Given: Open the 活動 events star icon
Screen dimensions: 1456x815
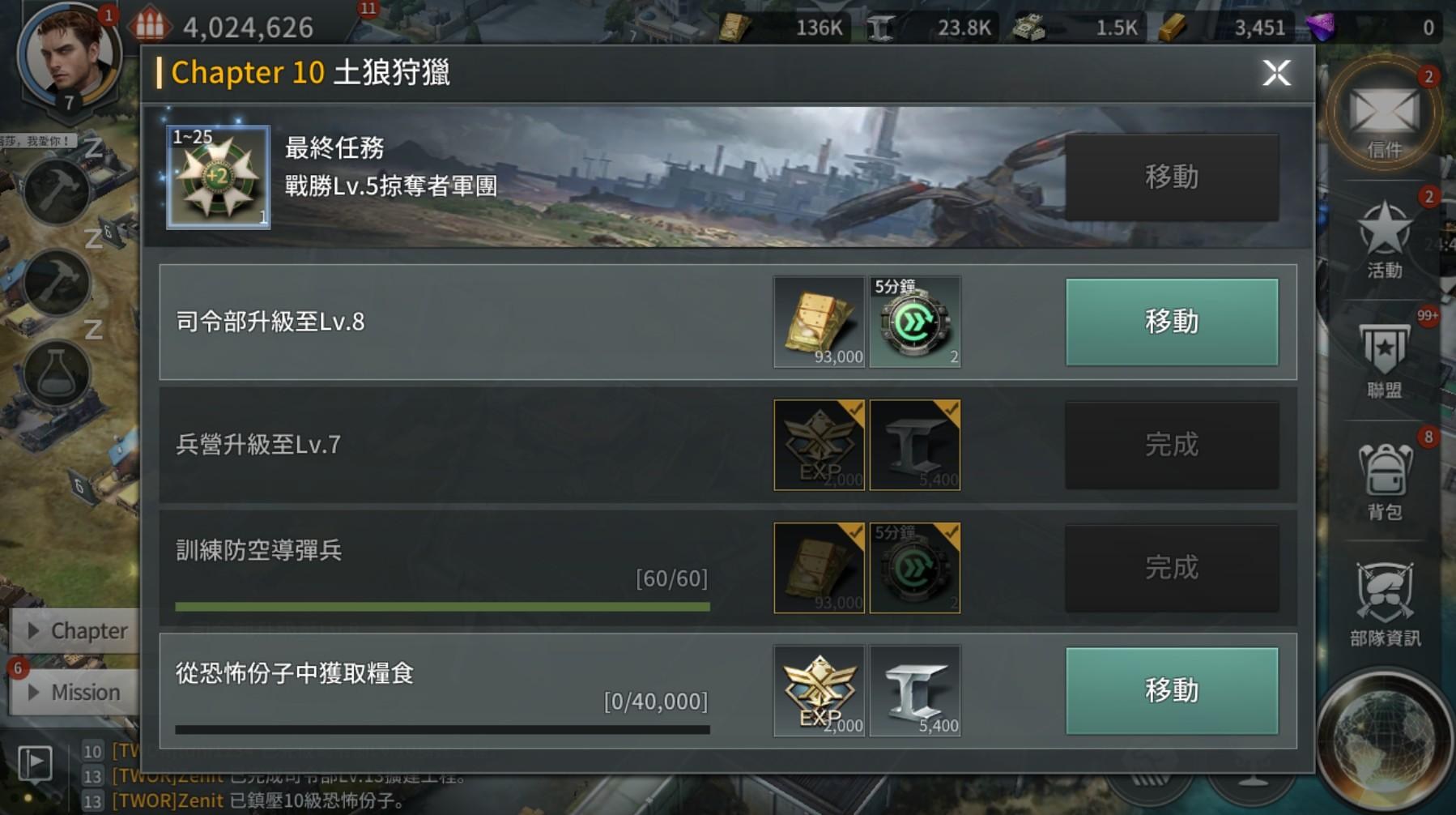Looking at the screenshot, I should click(1384, 237).
